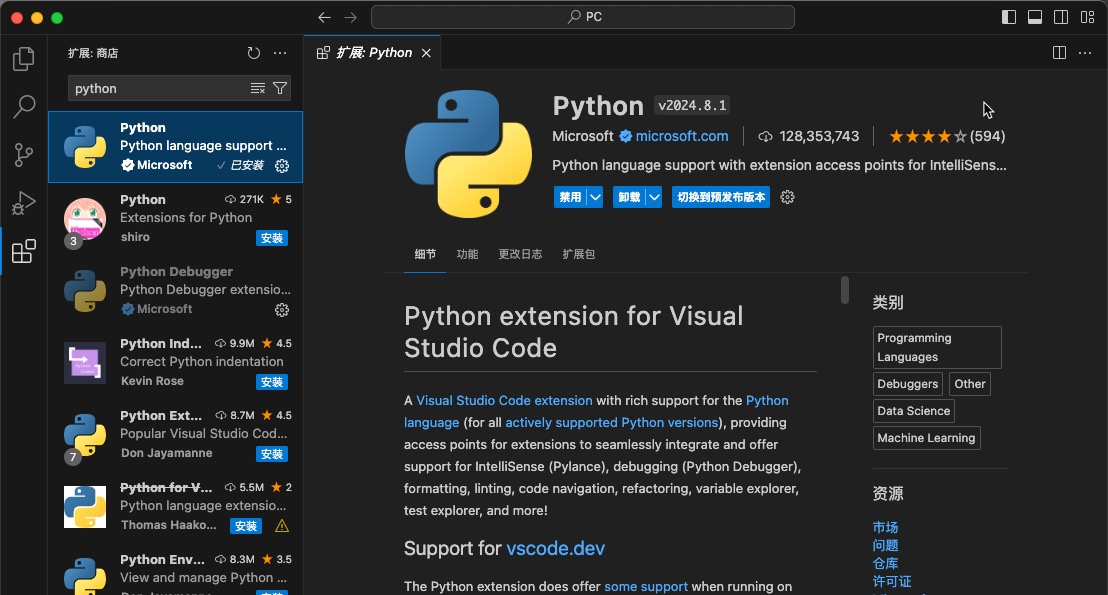Refresh the extensions marketplace list

(x=254, y=53)
